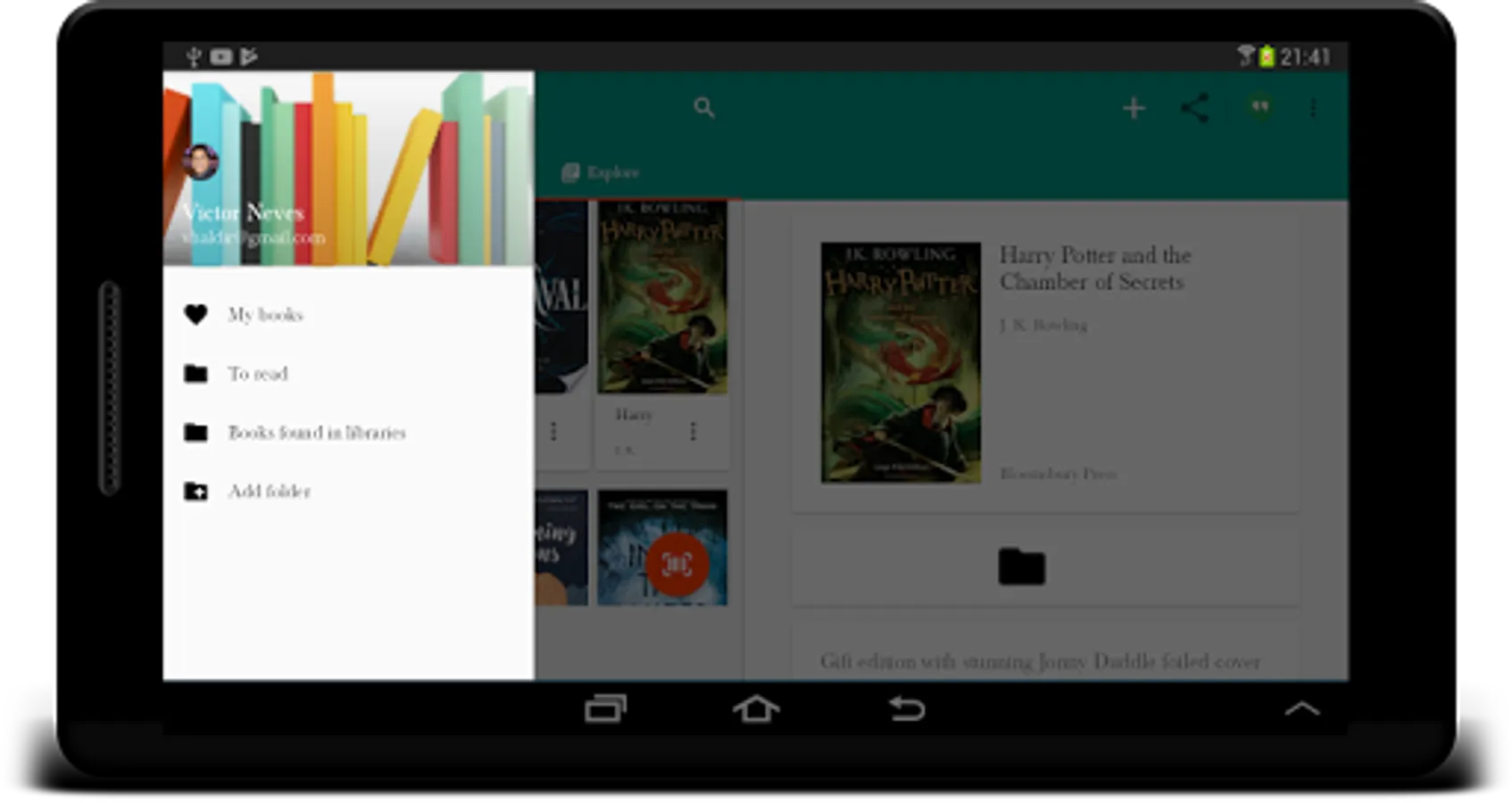Select the Victor Neves account name
The image size is (1512, 803).
click(x=243, y=212)
